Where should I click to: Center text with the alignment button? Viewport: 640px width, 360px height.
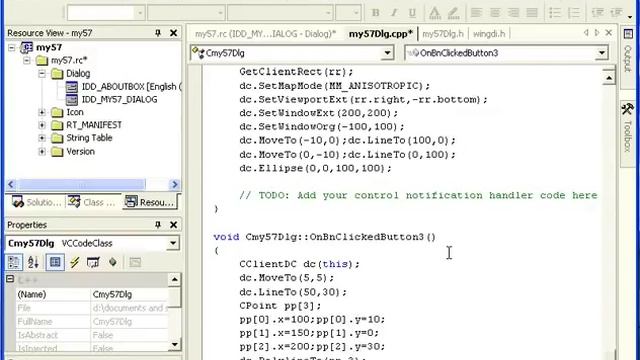pos(495,13)
